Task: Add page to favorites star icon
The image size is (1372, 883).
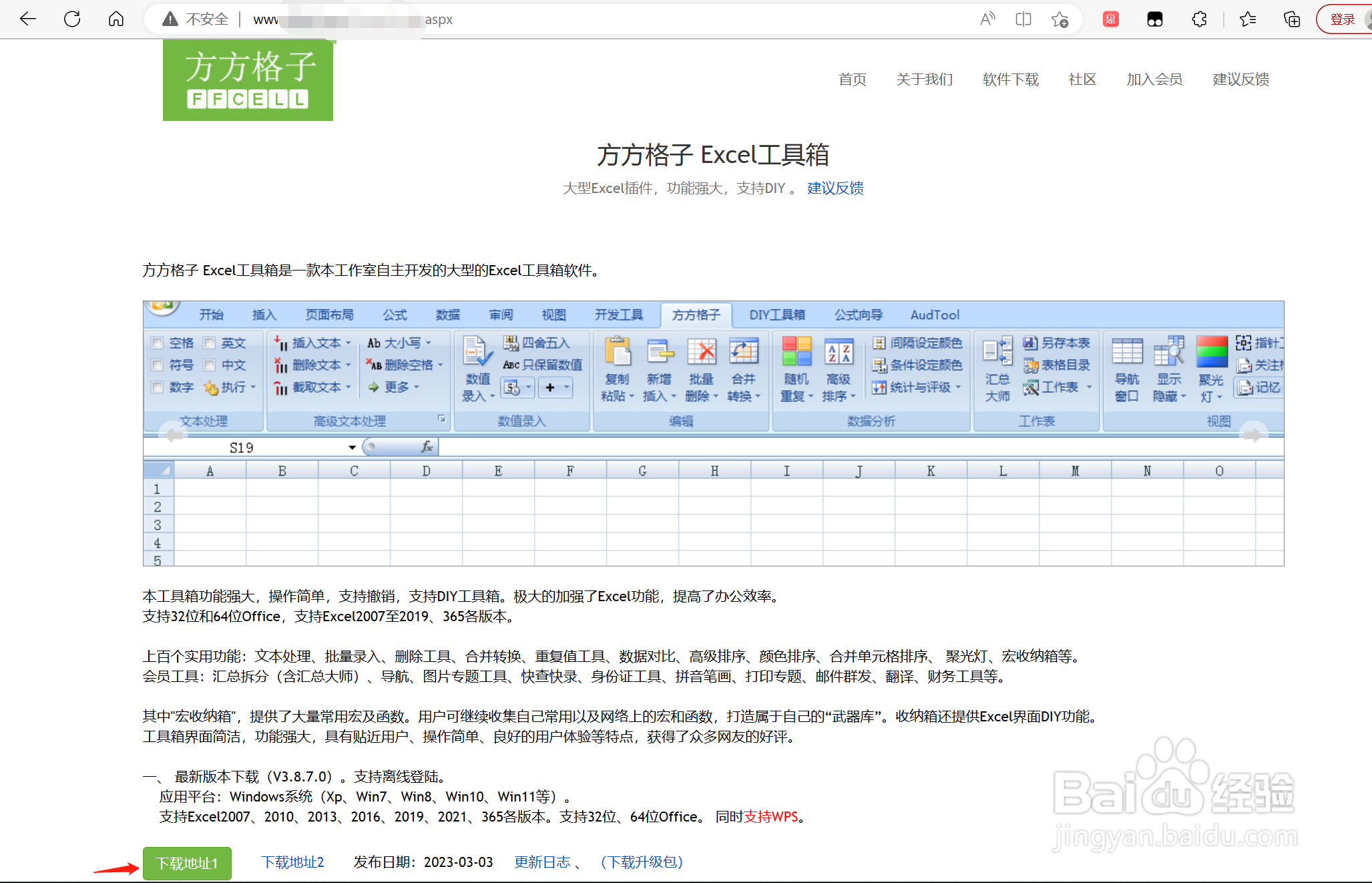Action: 1060,19
